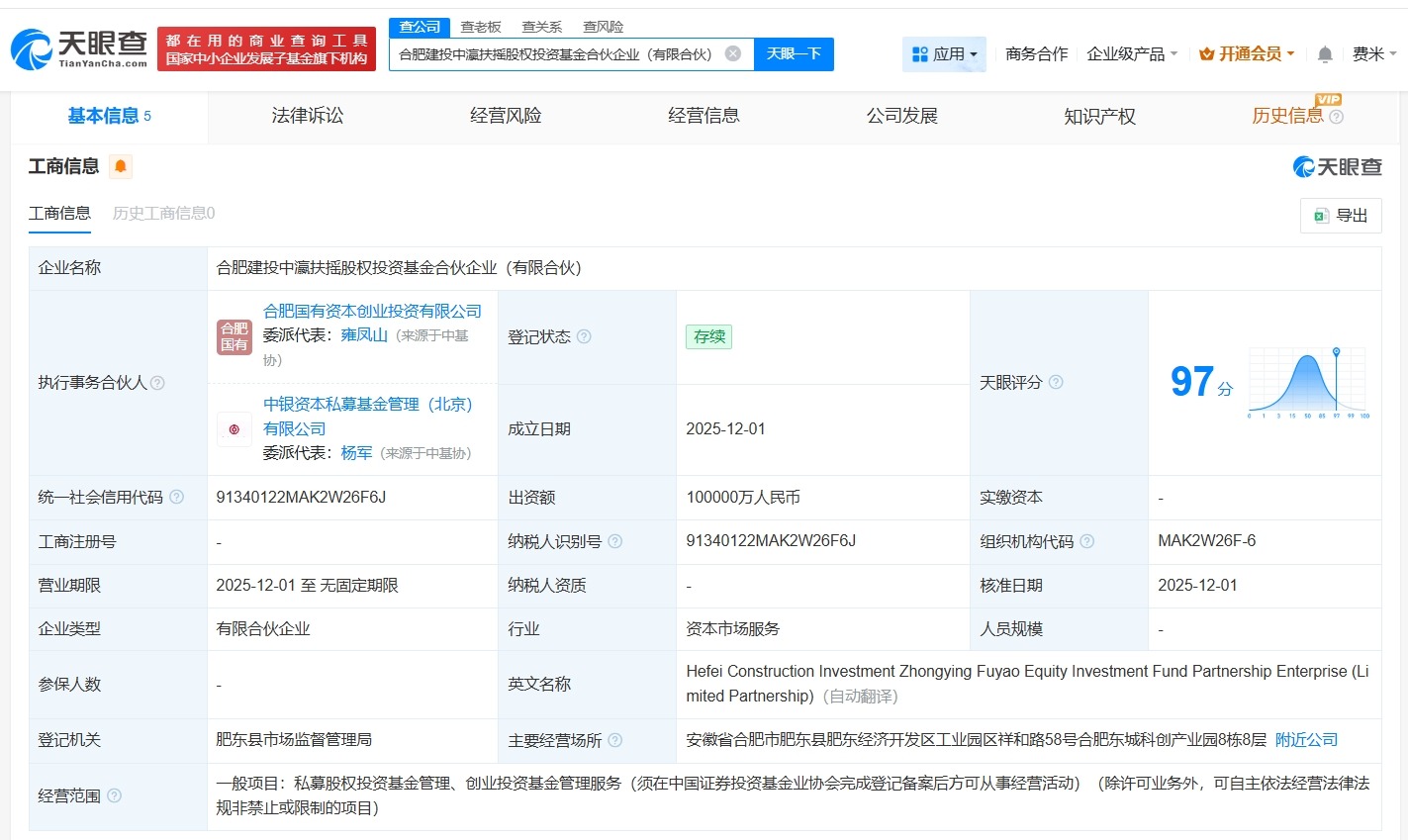Click the 天眼一下 search button
The width and height of the screenshot is (1408, 840).
pos(795,54)
